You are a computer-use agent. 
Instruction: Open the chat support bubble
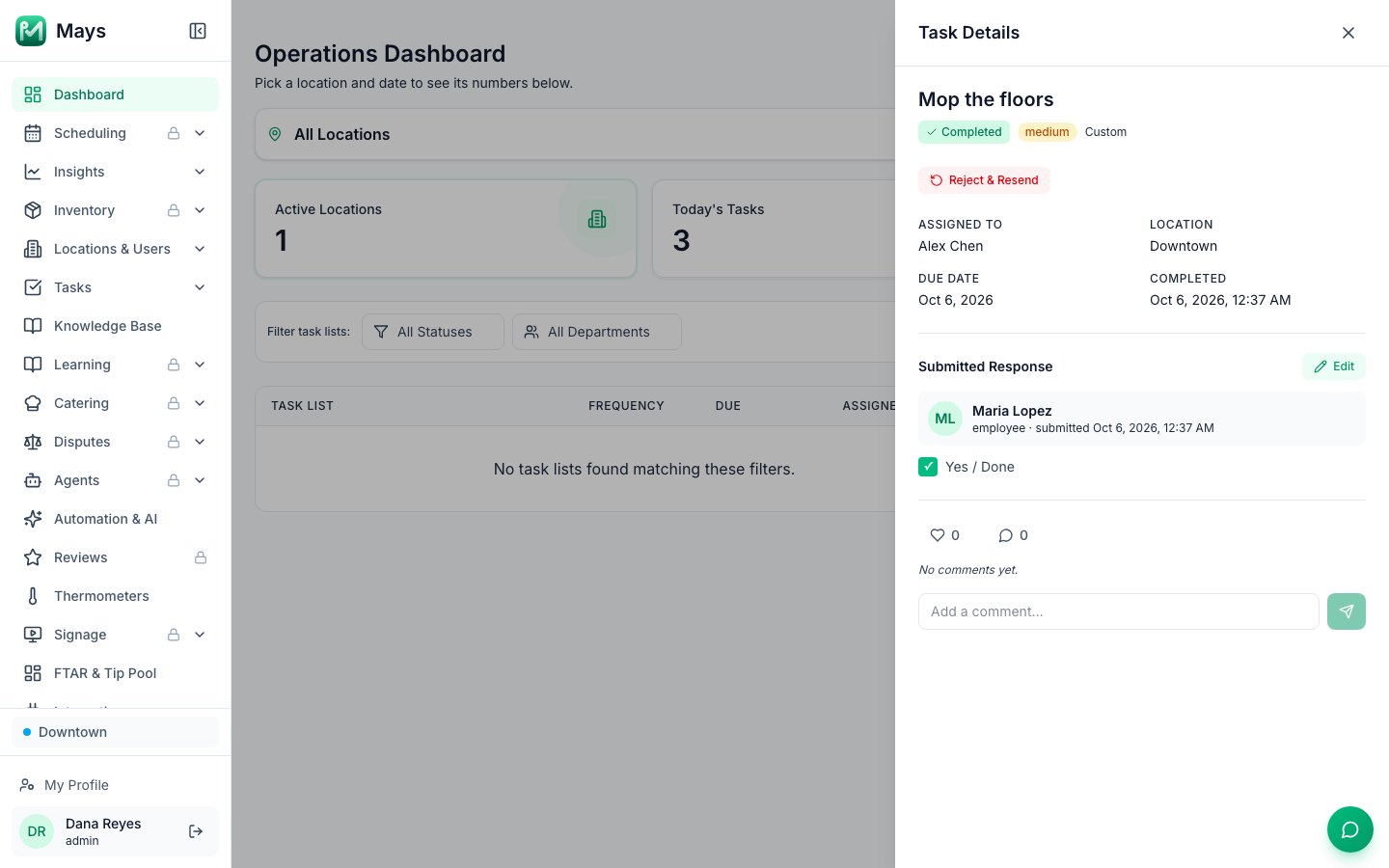click(1349, 829)
